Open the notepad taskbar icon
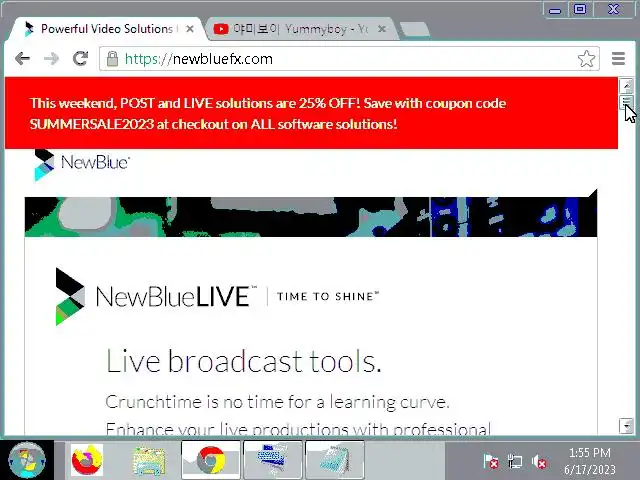This screenshot has height=480, width=640. click(x=335, y=460)
